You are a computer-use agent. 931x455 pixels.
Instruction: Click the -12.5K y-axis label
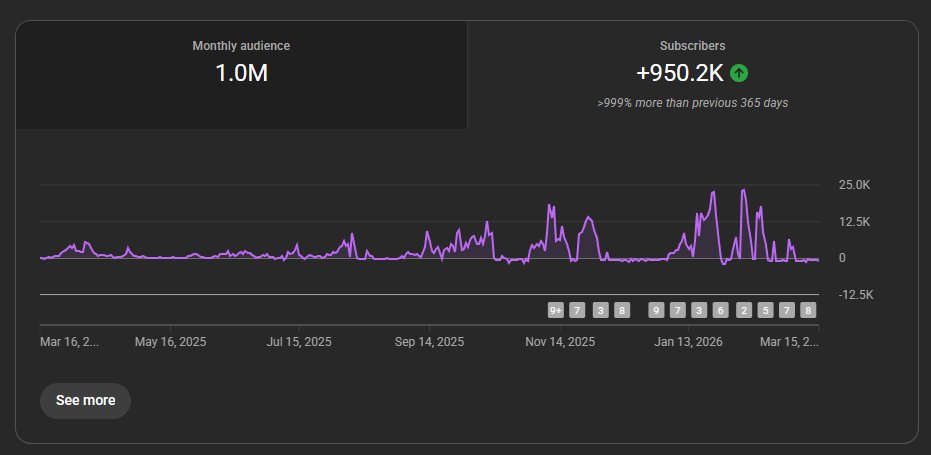click(x=856, y=295)
